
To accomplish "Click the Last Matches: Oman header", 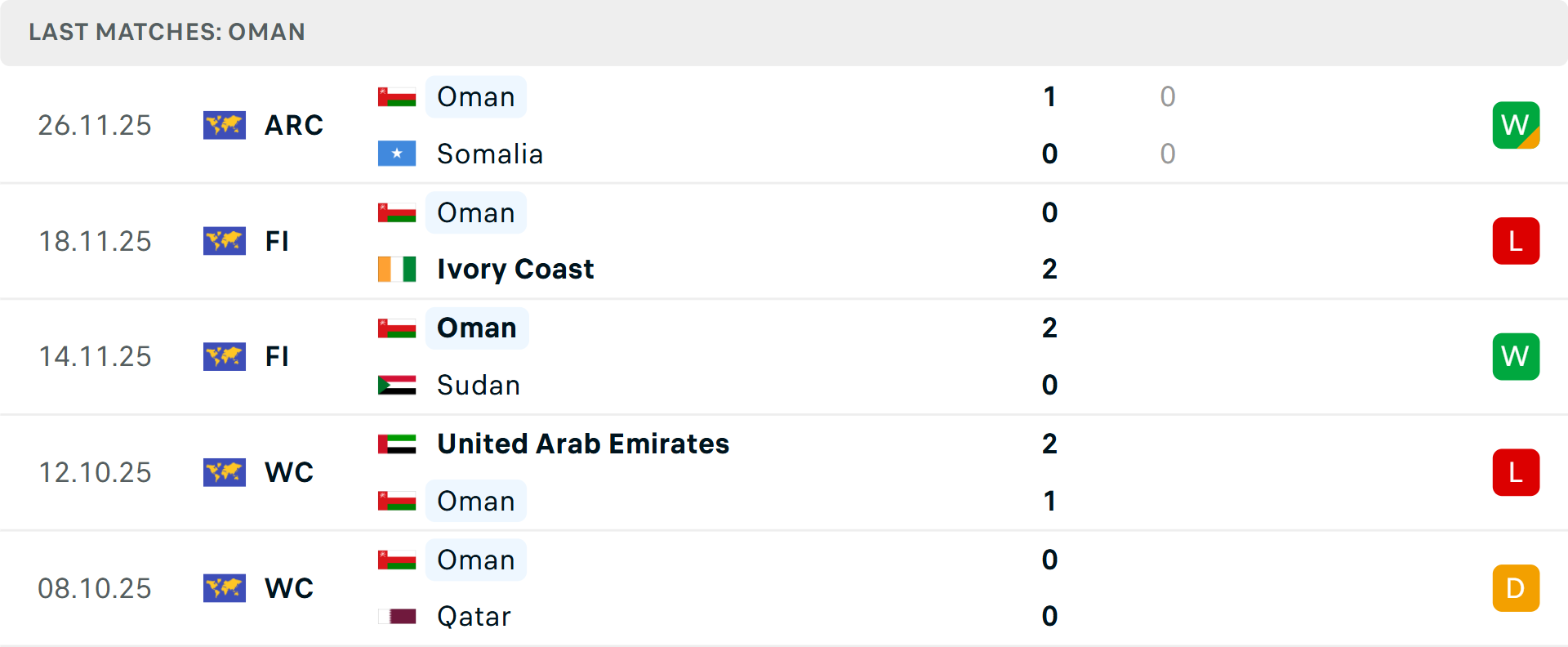I will [x=167, y=32].
